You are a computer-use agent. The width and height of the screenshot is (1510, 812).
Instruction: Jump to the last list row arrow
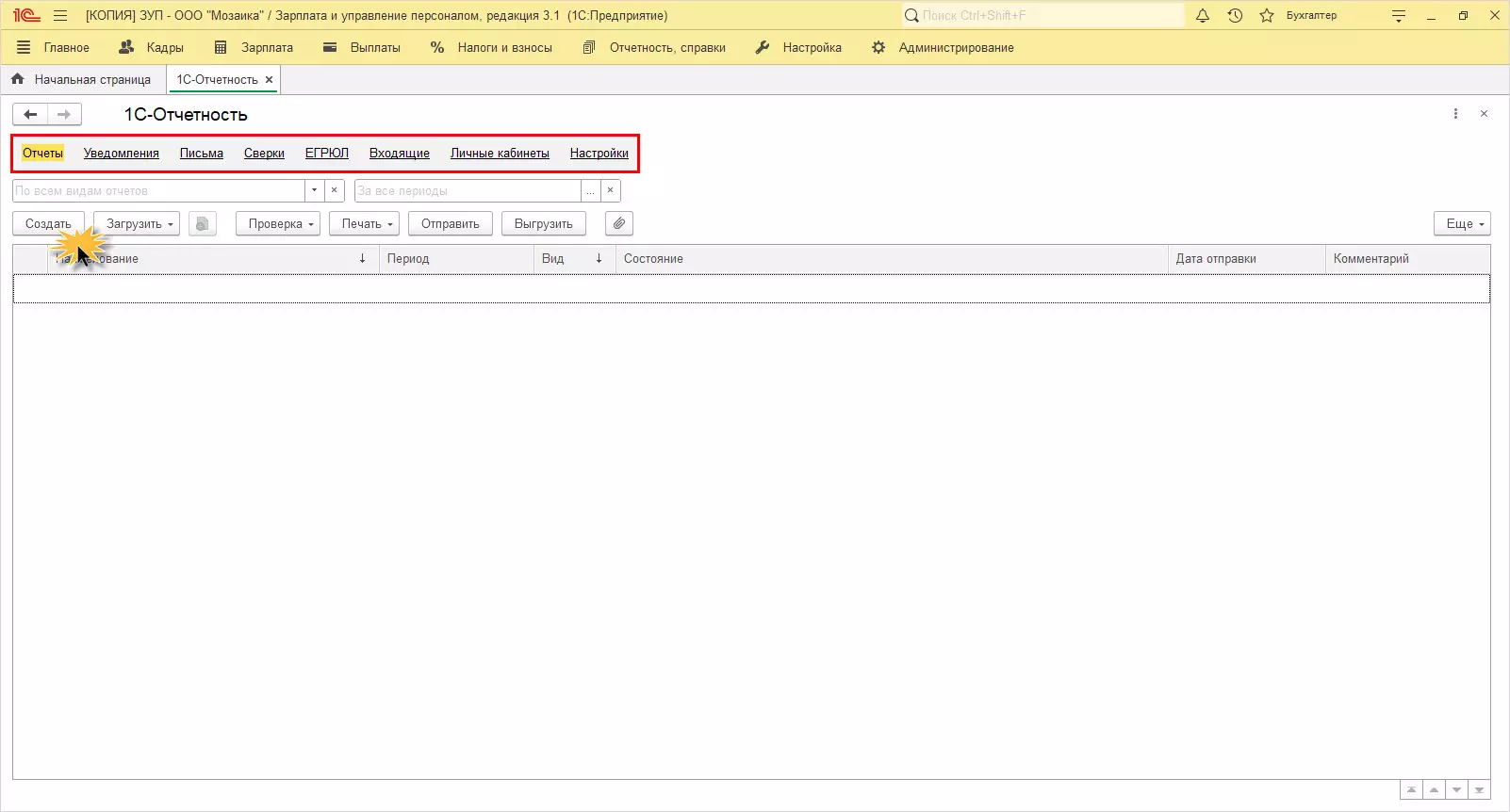point(1480,790)
